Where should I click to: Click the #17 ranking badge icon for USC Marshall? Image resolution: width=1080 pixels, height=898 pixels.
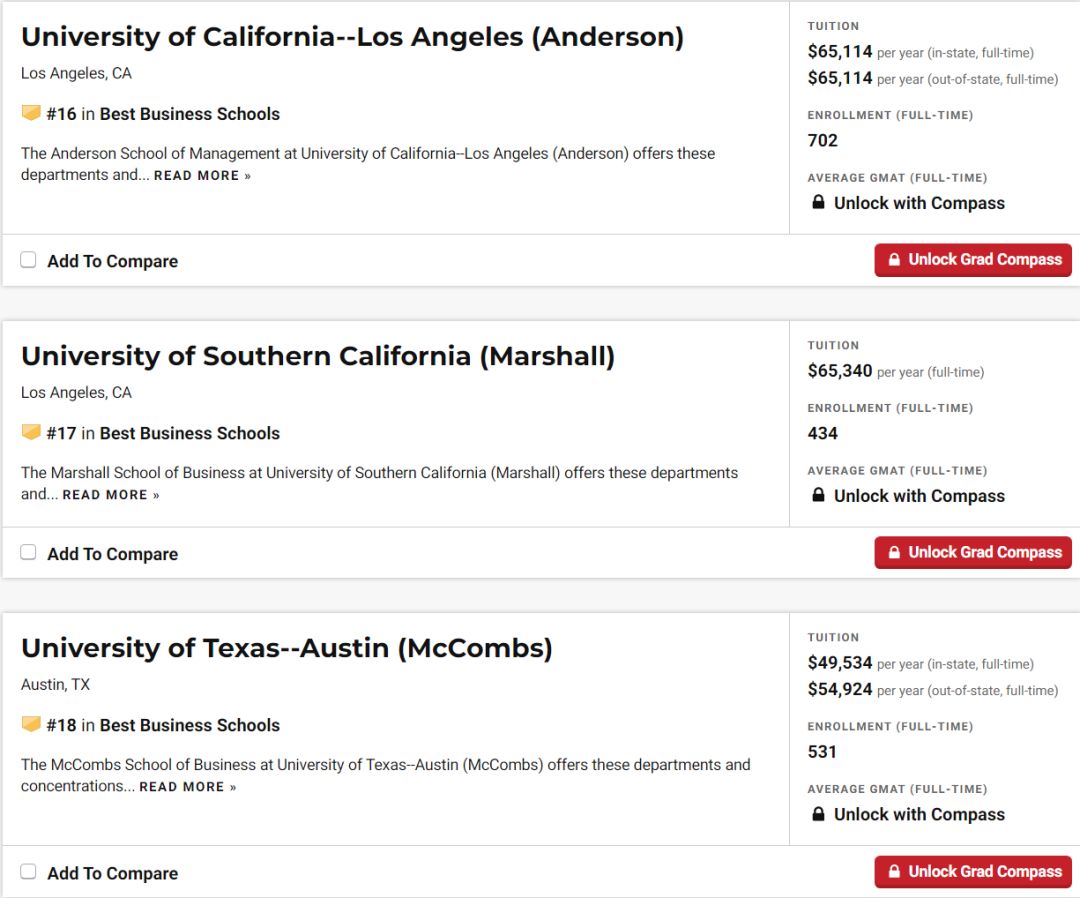click(31, 432)
